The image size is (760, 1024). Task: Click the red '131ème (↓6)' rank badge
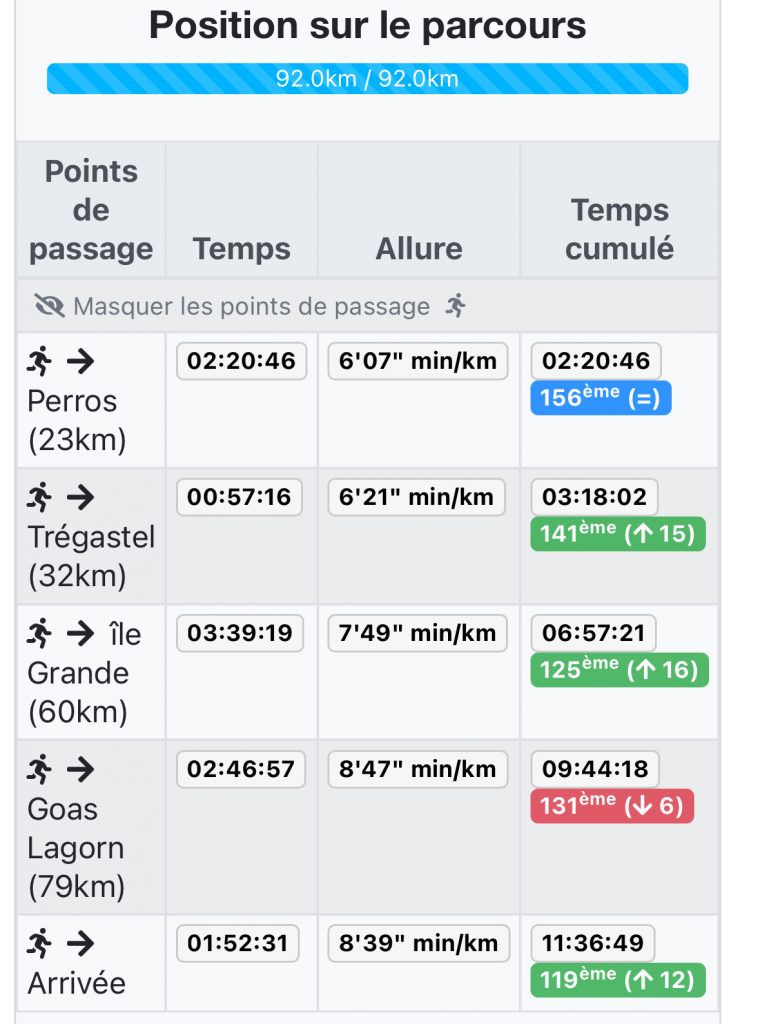[x=612, y=805]
